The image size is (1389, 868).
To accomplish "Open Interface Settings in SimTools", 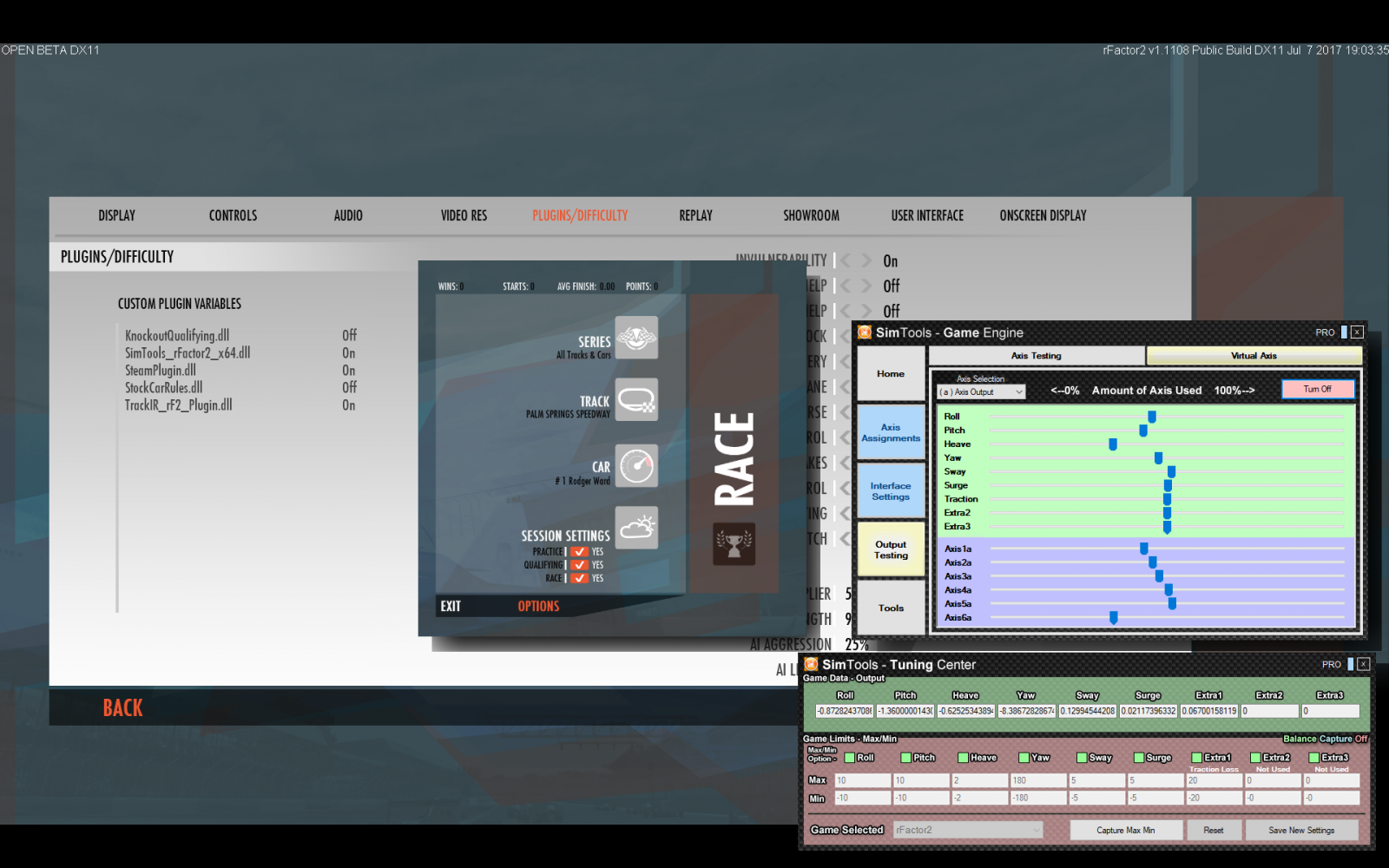I will (891, 491).
